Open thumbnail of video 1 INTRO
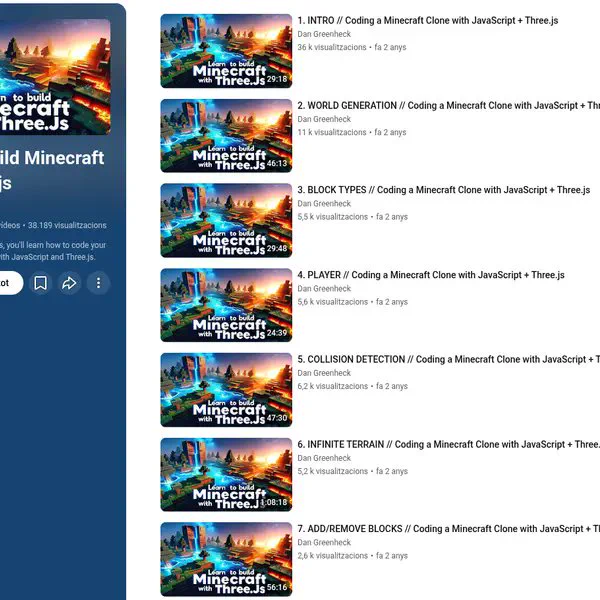Image resolution: width=600 pixels, height=600 pixels. [226, 51]
